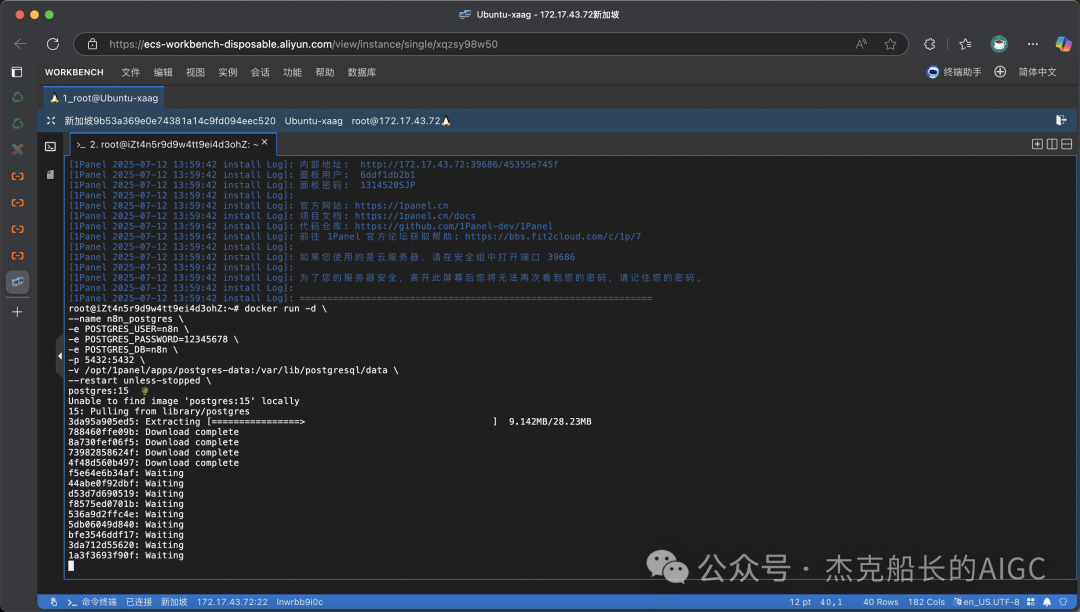Open the terminal panel icon

tap(50, 147)
